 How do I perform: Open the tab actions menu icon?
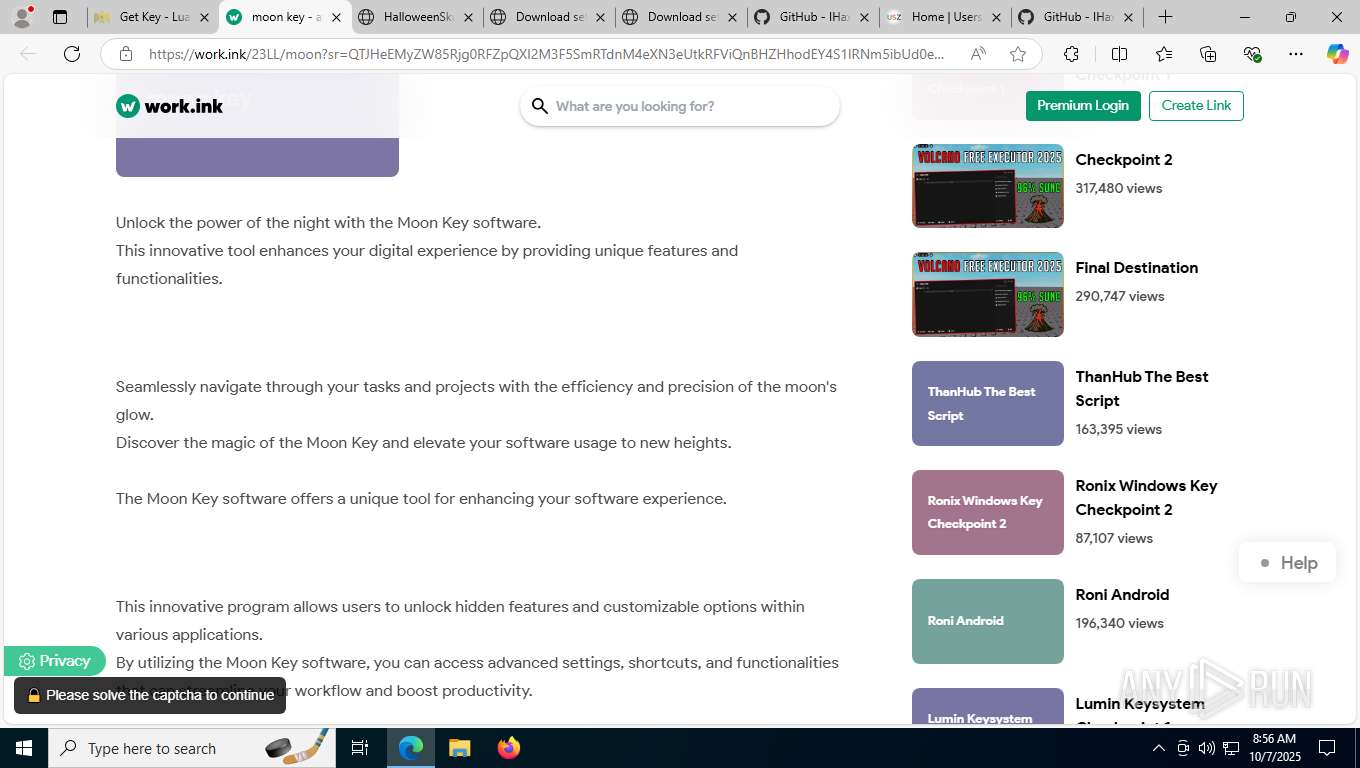tap(60, 17)
